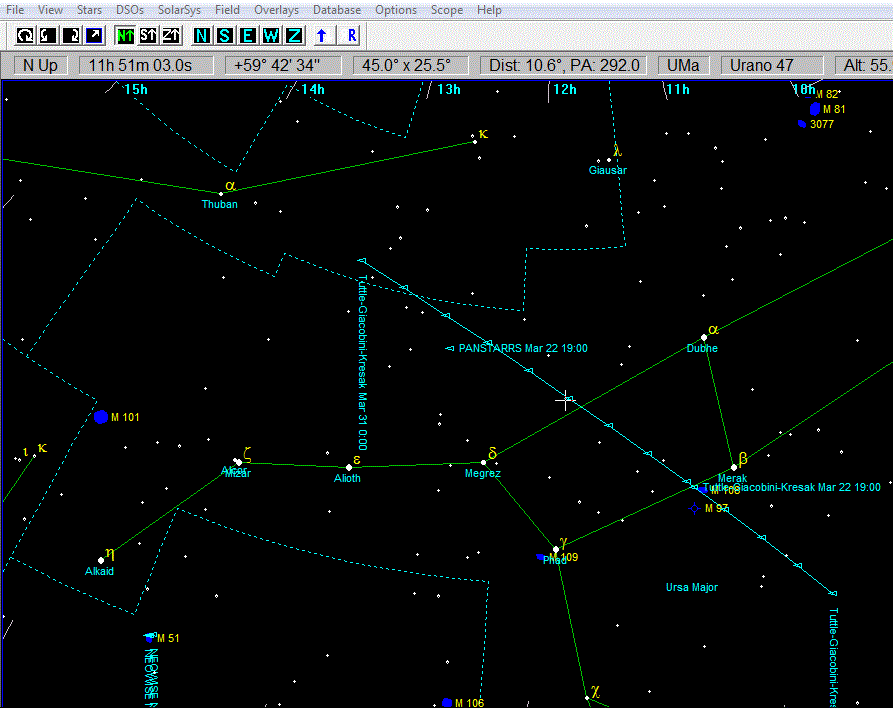Face east with the cyan E button
This screenshot has width=893, height=708.
pos(248,36)
